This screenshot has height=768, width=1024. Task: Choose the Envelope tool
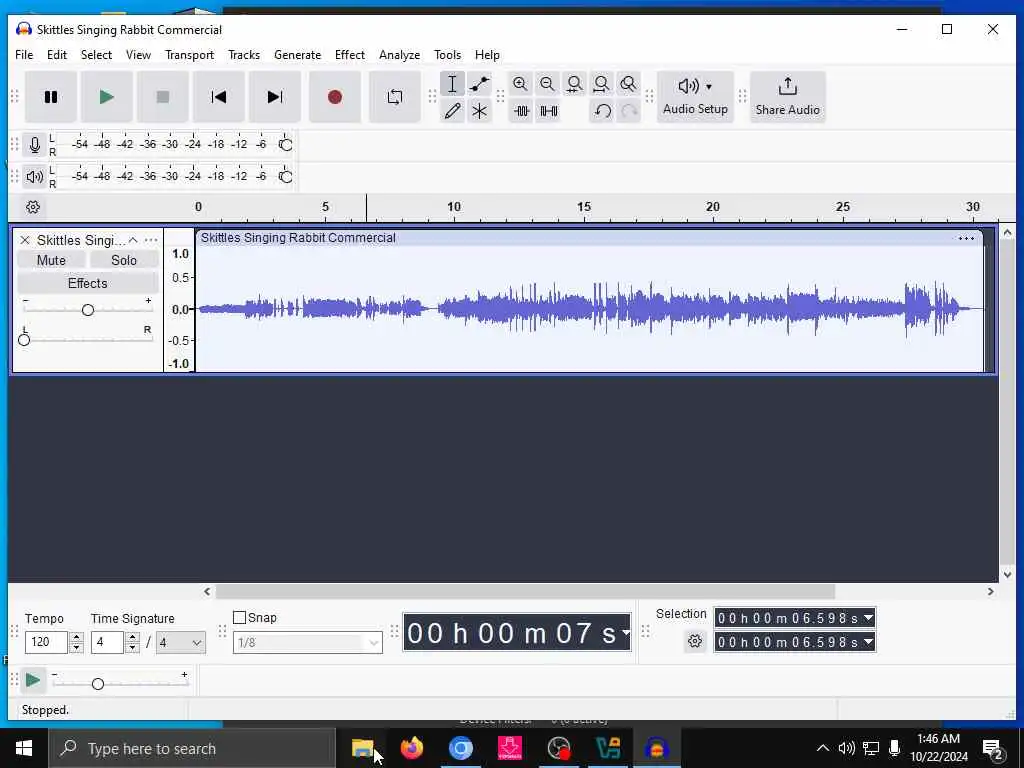click(x=479, y=84)
